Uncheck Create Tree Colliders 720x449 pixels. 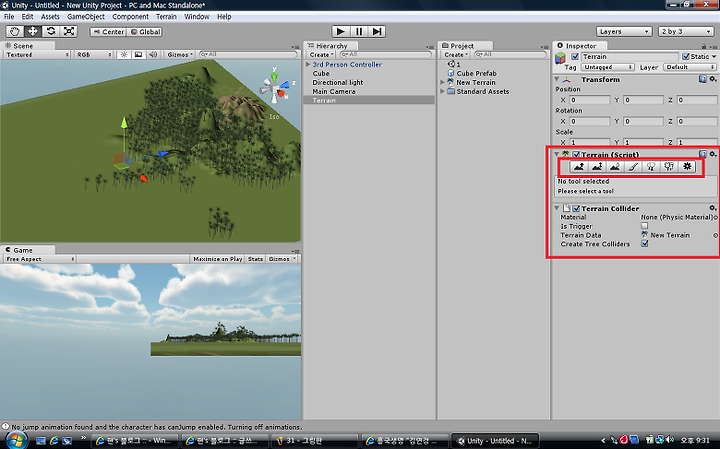pyautogui.click(x=645, y=244)
